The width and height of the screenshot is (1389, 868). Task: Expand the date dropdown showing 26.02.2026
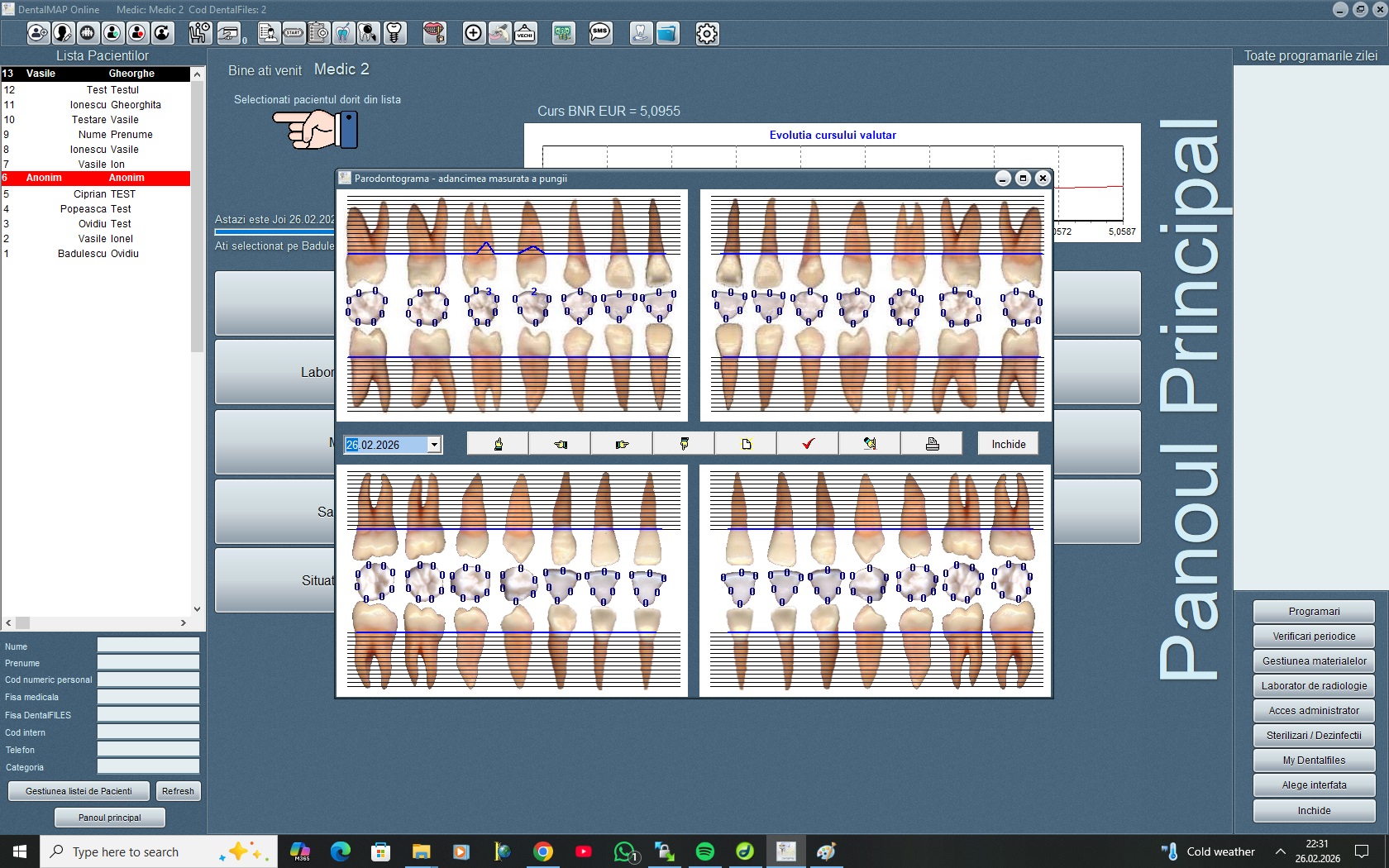tap(434, 445)
